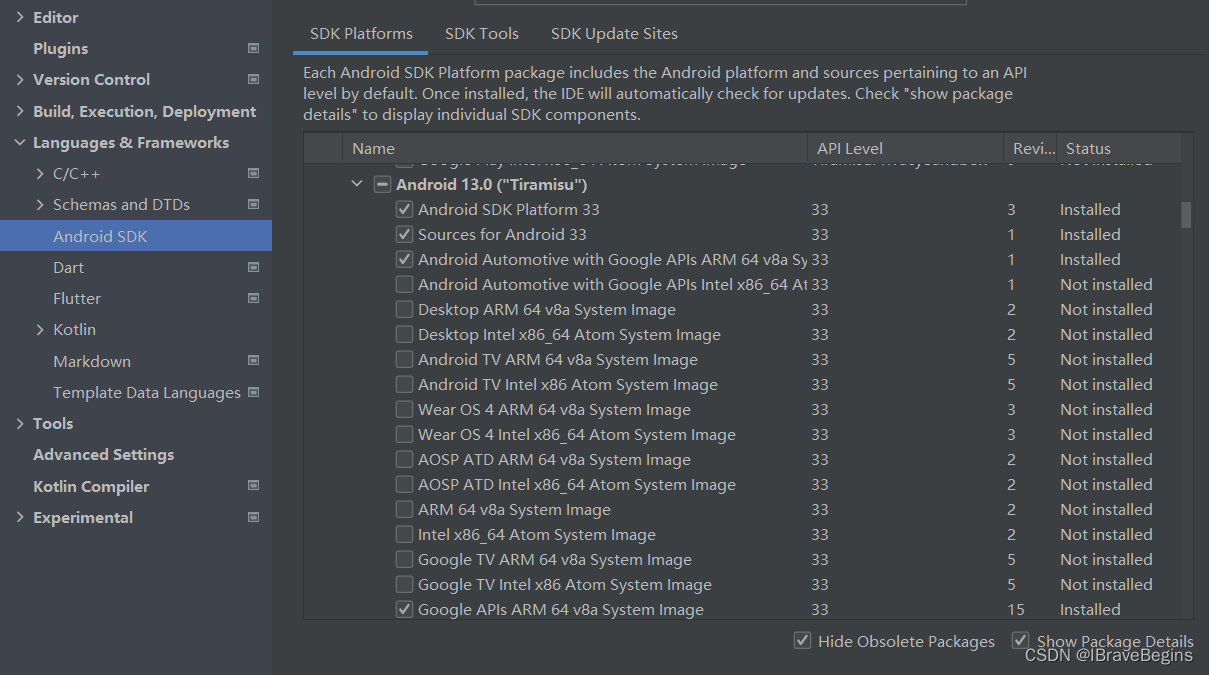The height and width of the screenshot is (675, 1209).
Task: Click the package list vertical scrollbar thumb
Action: pyautogui.click(x=1187, y=214)
